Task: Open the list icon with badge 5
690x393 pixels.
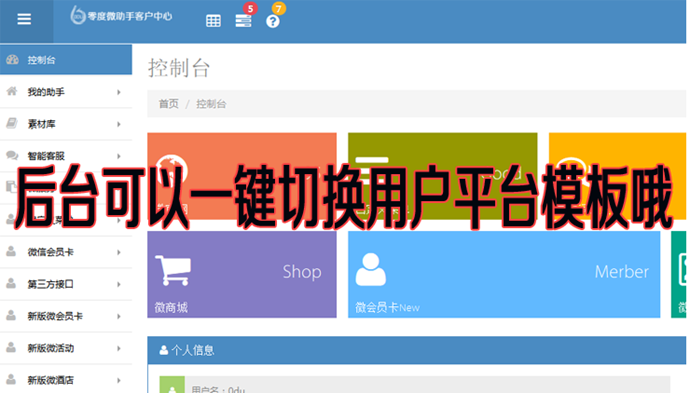Action: point(243,21)
